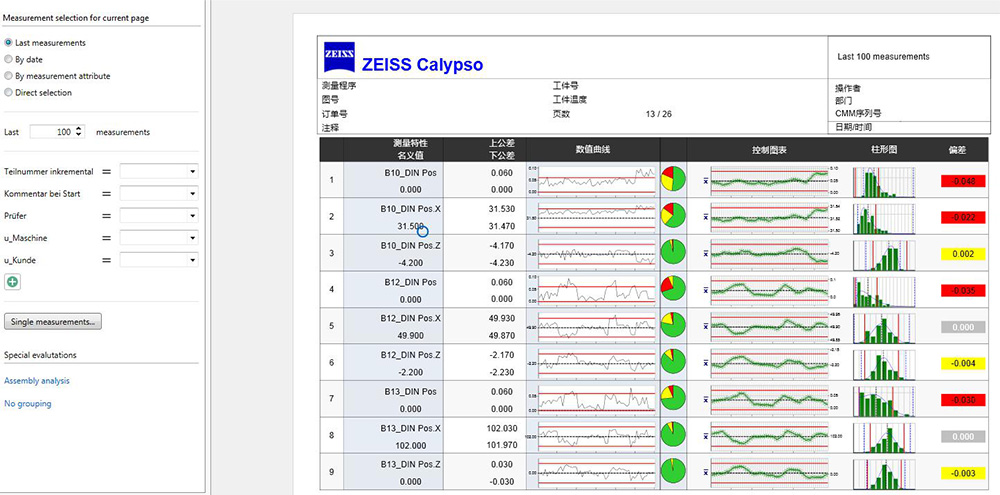1000x495 pixels.
Task: Click the pie chart icon for B13_DIN Pos
Action: pyautogui.click(x=673, y=397)
